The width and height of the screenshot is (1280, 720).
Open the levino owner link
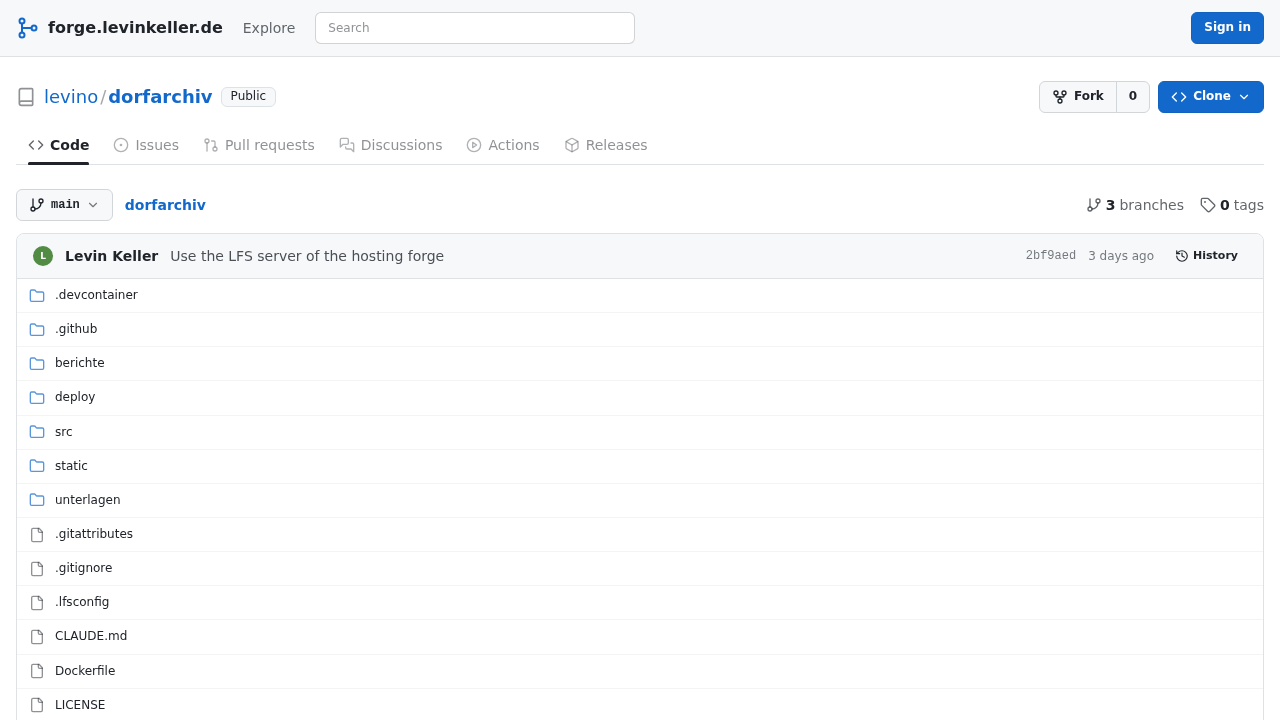point(71,97)
